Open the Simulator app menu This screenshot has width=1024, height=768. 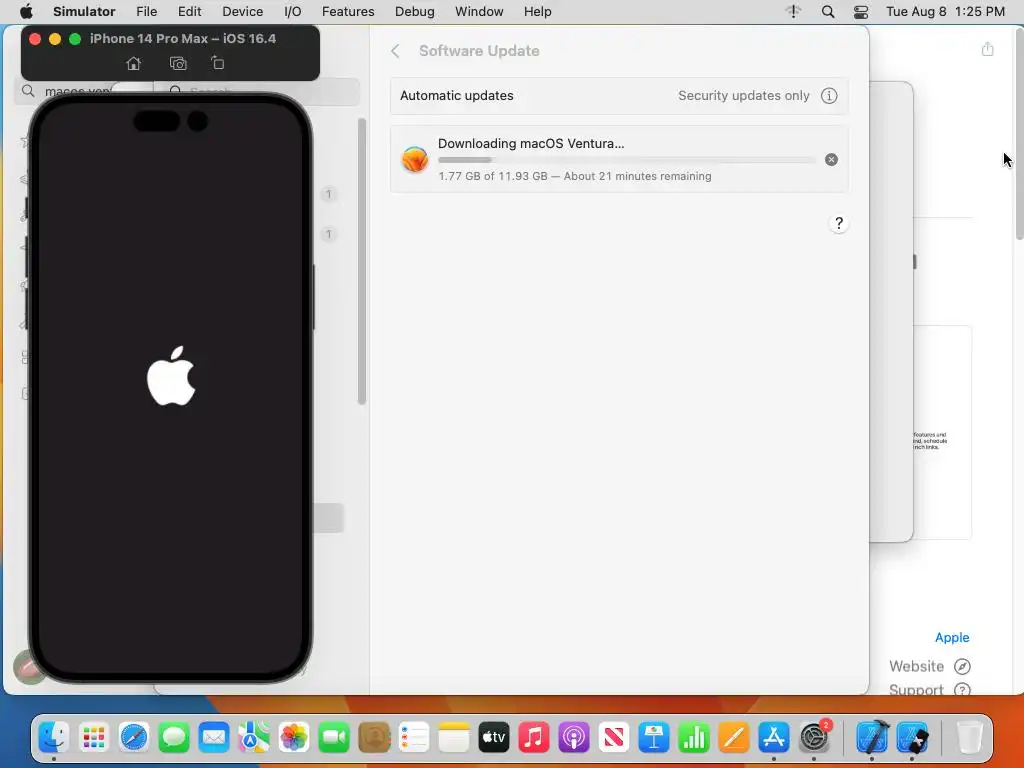84,11
